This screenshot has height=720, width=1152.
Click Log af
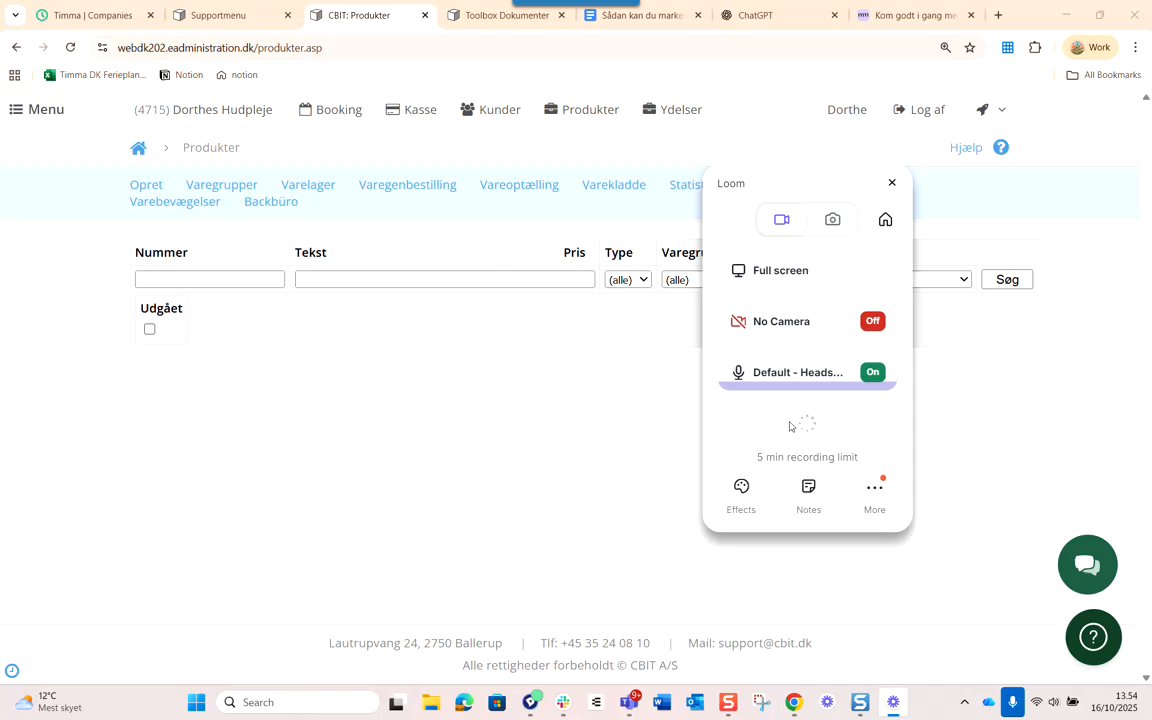point(918,109)
